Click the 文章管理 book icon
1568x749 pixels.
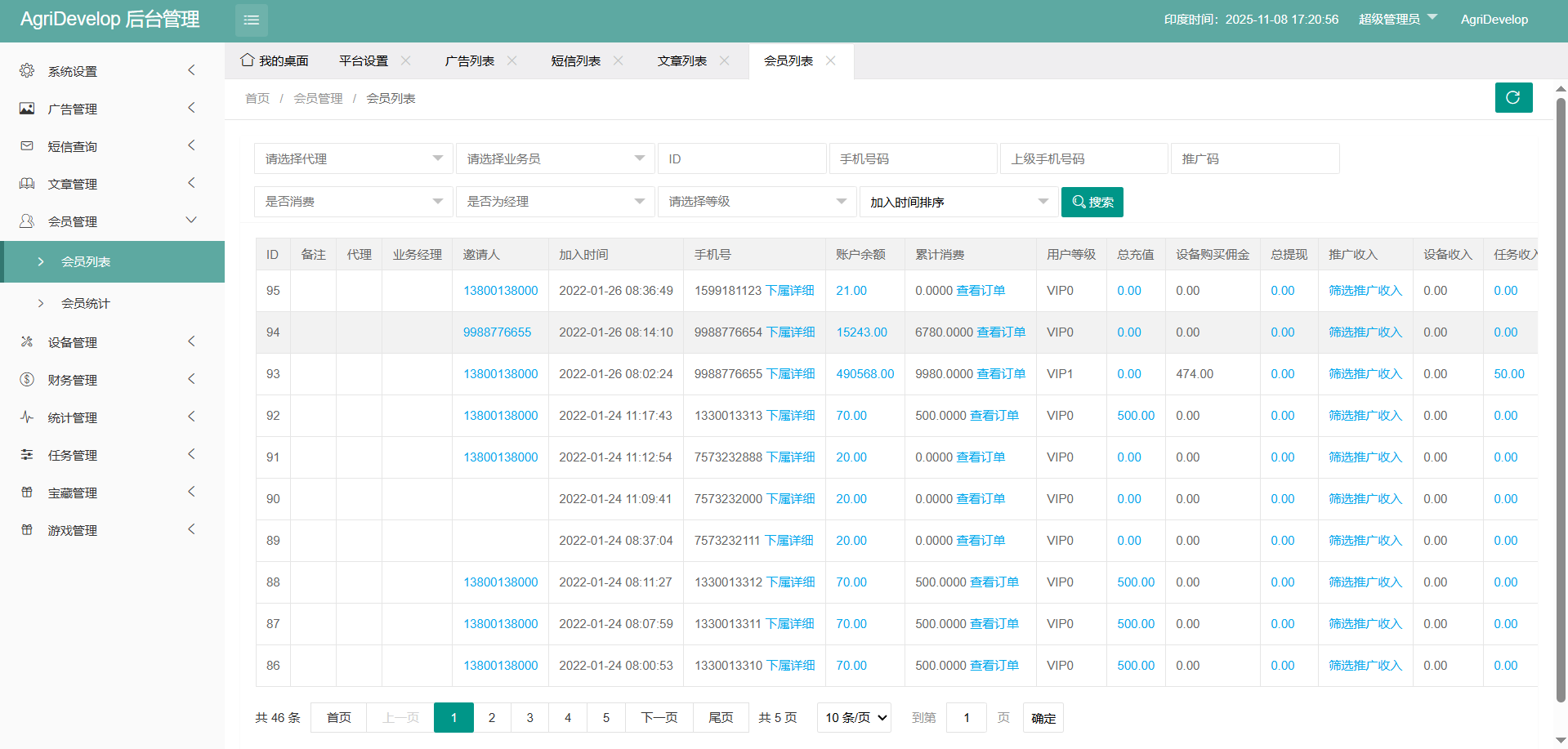pyautogui.click(x=27, y=184)
